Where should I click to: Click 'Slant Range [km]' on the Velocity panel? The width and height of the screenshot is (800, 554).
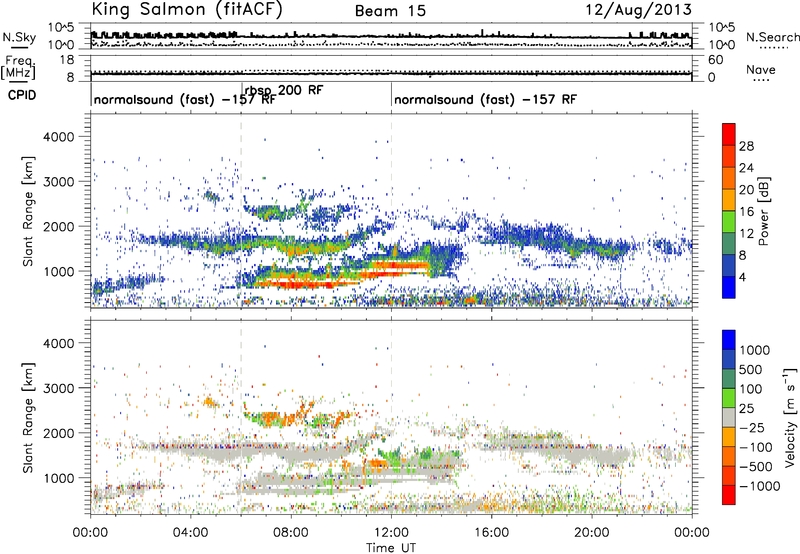click(28, 418)
